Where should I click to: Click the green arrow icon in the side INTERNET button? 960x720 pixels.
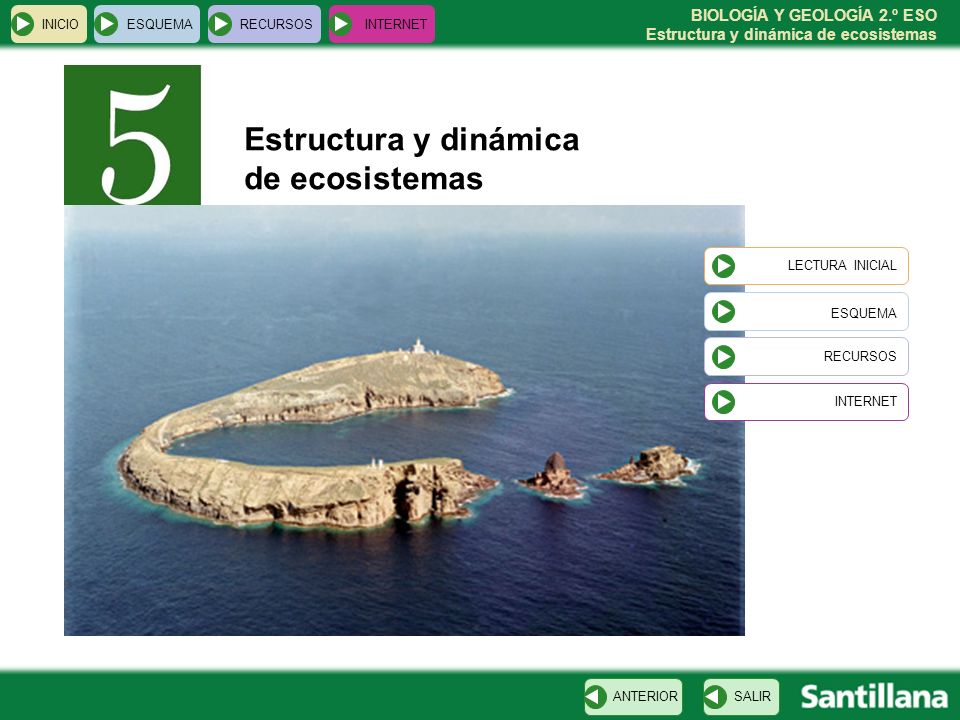pyautogui.click(x=723, y=402)
